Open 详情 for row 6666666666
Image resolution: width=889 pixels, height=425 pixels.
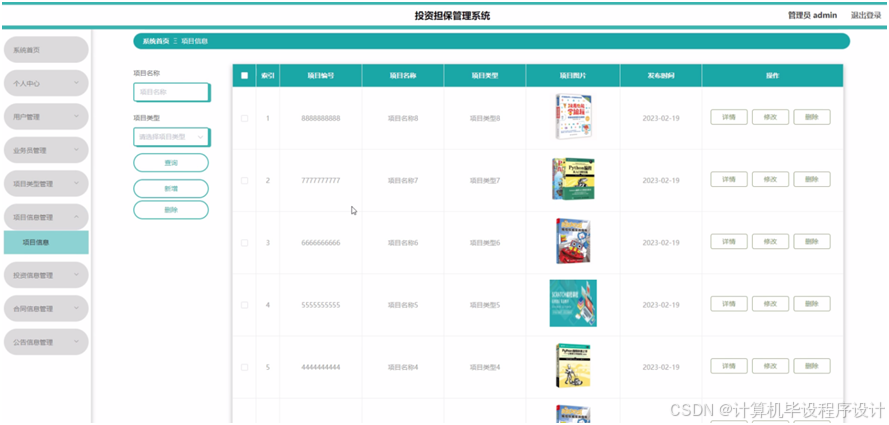pos(729,241)
